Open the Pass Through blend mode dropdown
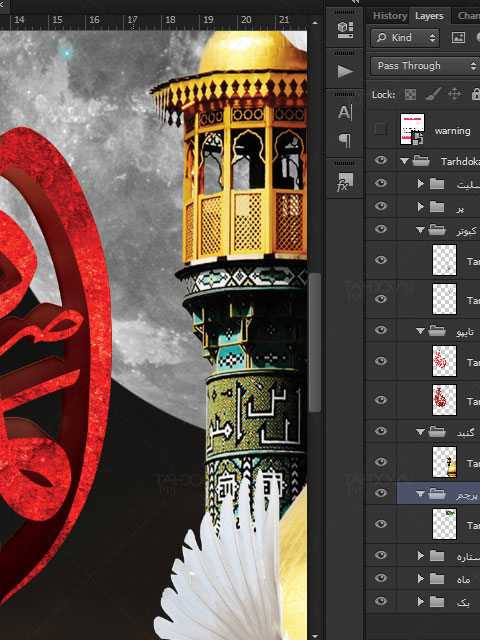 click(x=425, y=66)
